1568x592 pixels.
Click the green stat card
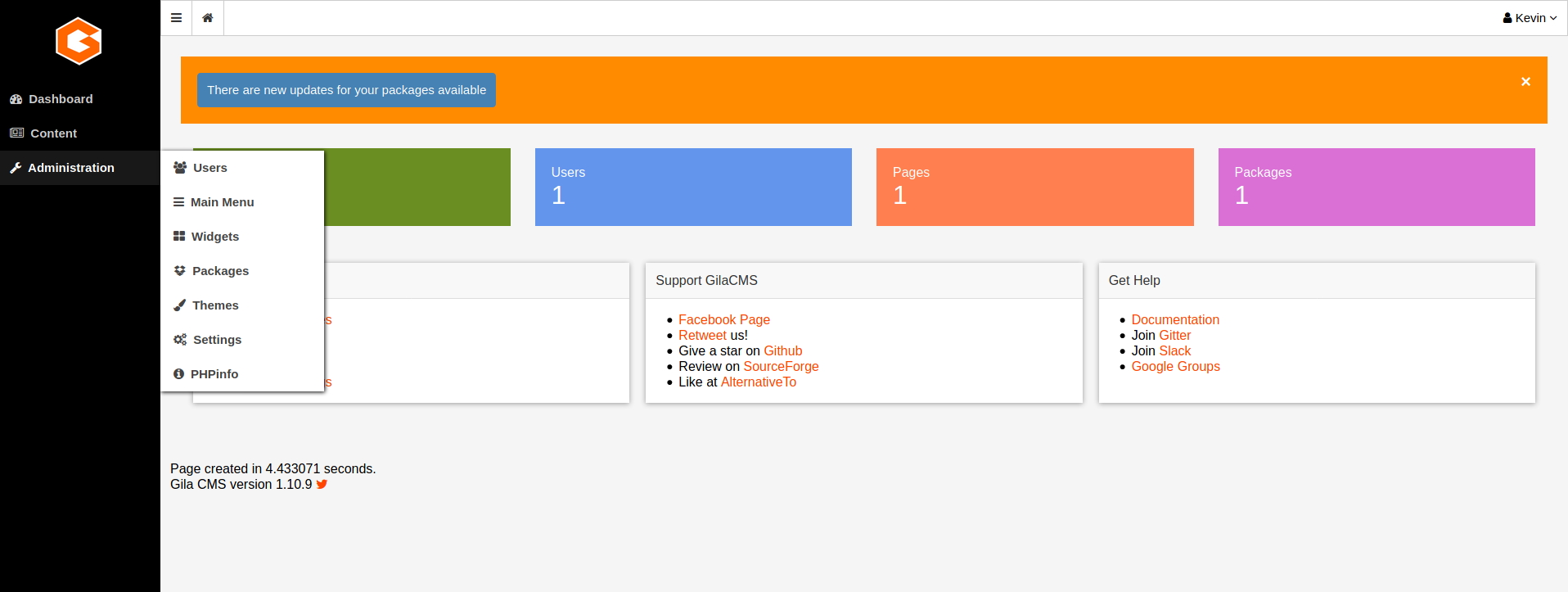tap(417, 187)
